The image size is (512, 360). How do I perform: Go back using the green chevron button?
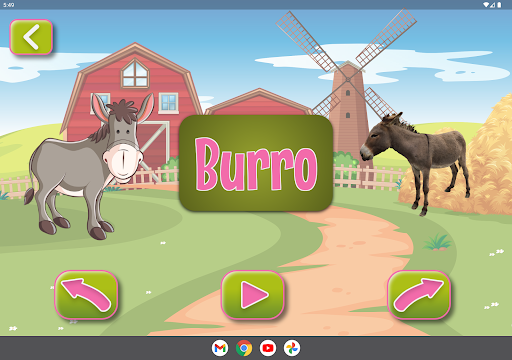31,37
